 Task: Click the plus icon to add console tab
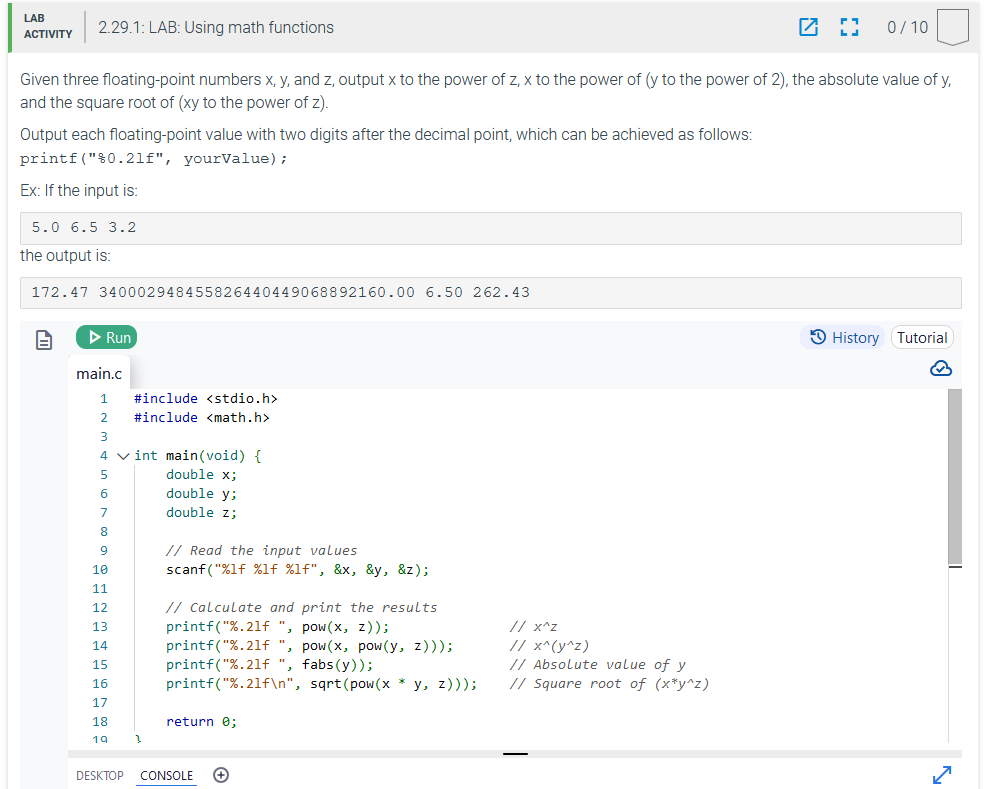[221, 774]
